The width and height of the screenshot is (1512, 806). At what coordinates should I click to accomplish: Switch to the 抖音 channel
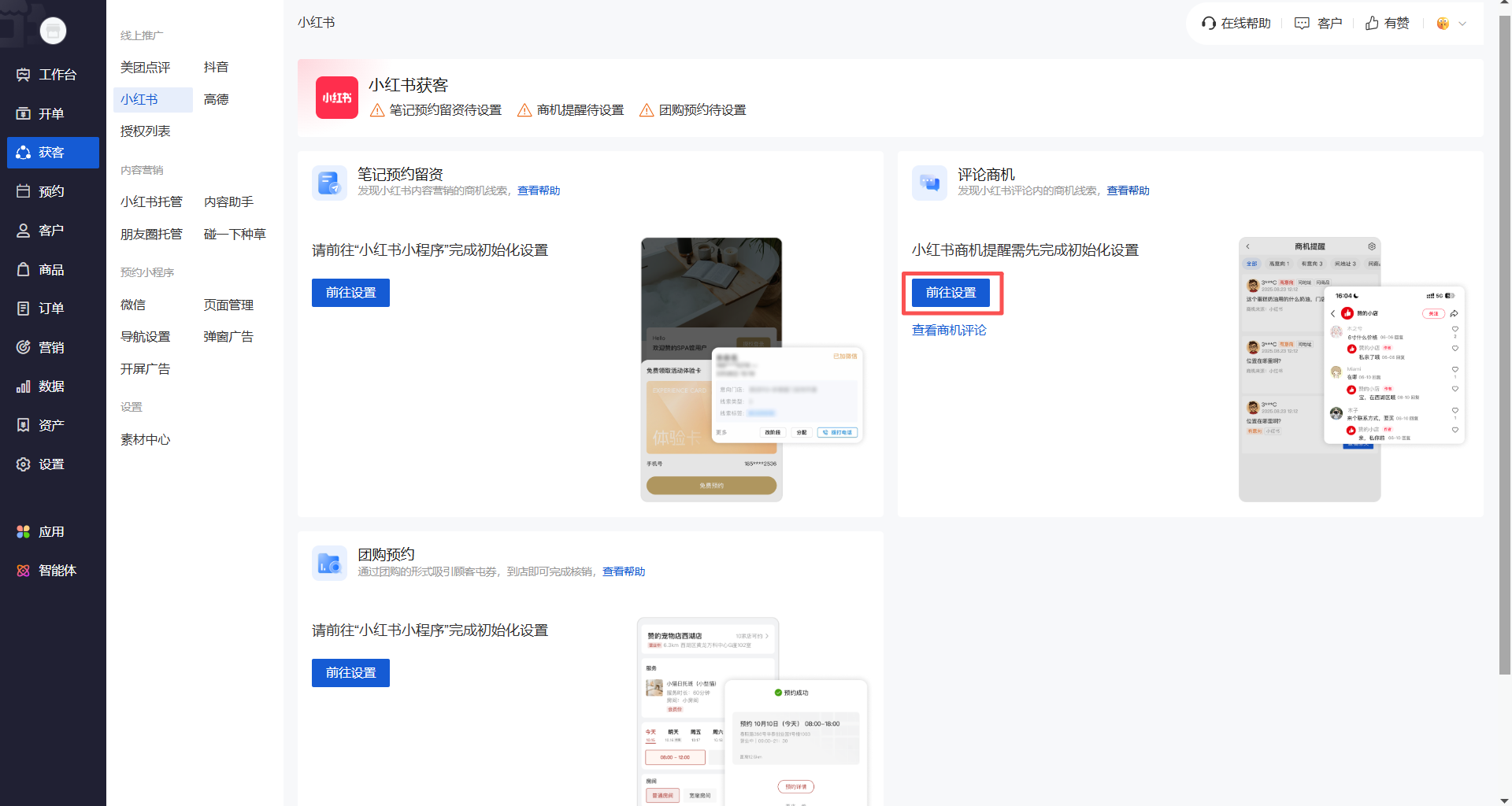tap(217, 67)
